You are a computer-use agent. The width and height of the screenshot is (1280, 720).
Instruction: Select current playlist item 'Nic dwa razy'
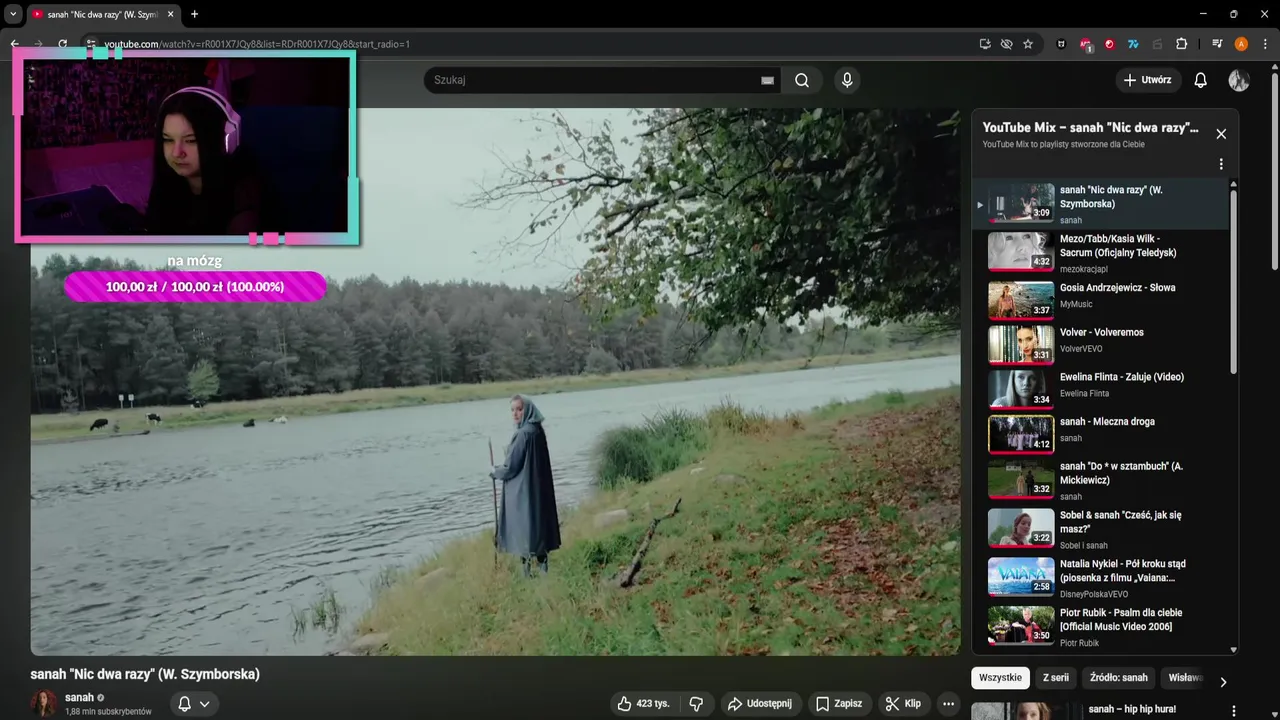coord(1100,204)
